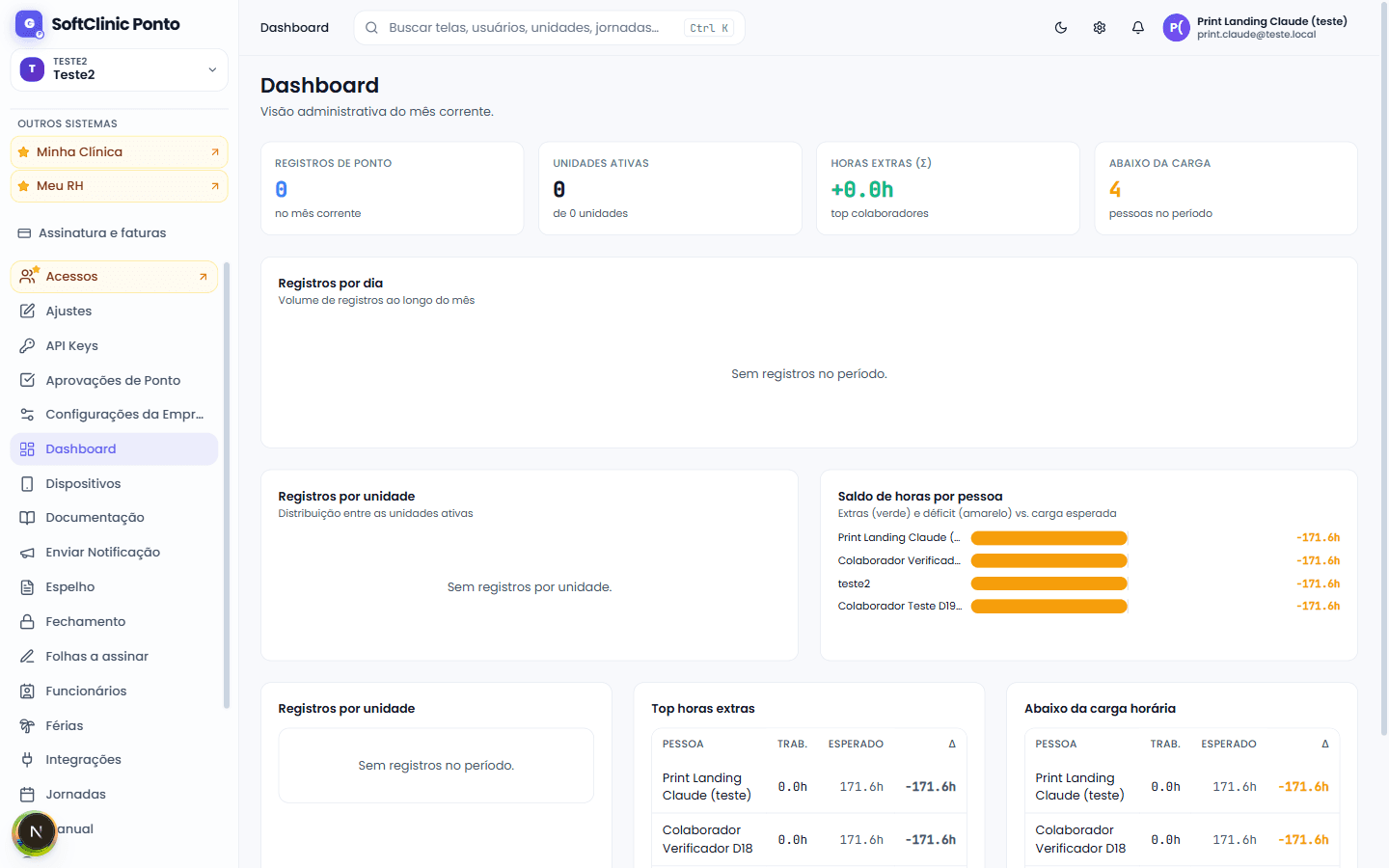Go to Fechamento page

[x=114, y=622]
